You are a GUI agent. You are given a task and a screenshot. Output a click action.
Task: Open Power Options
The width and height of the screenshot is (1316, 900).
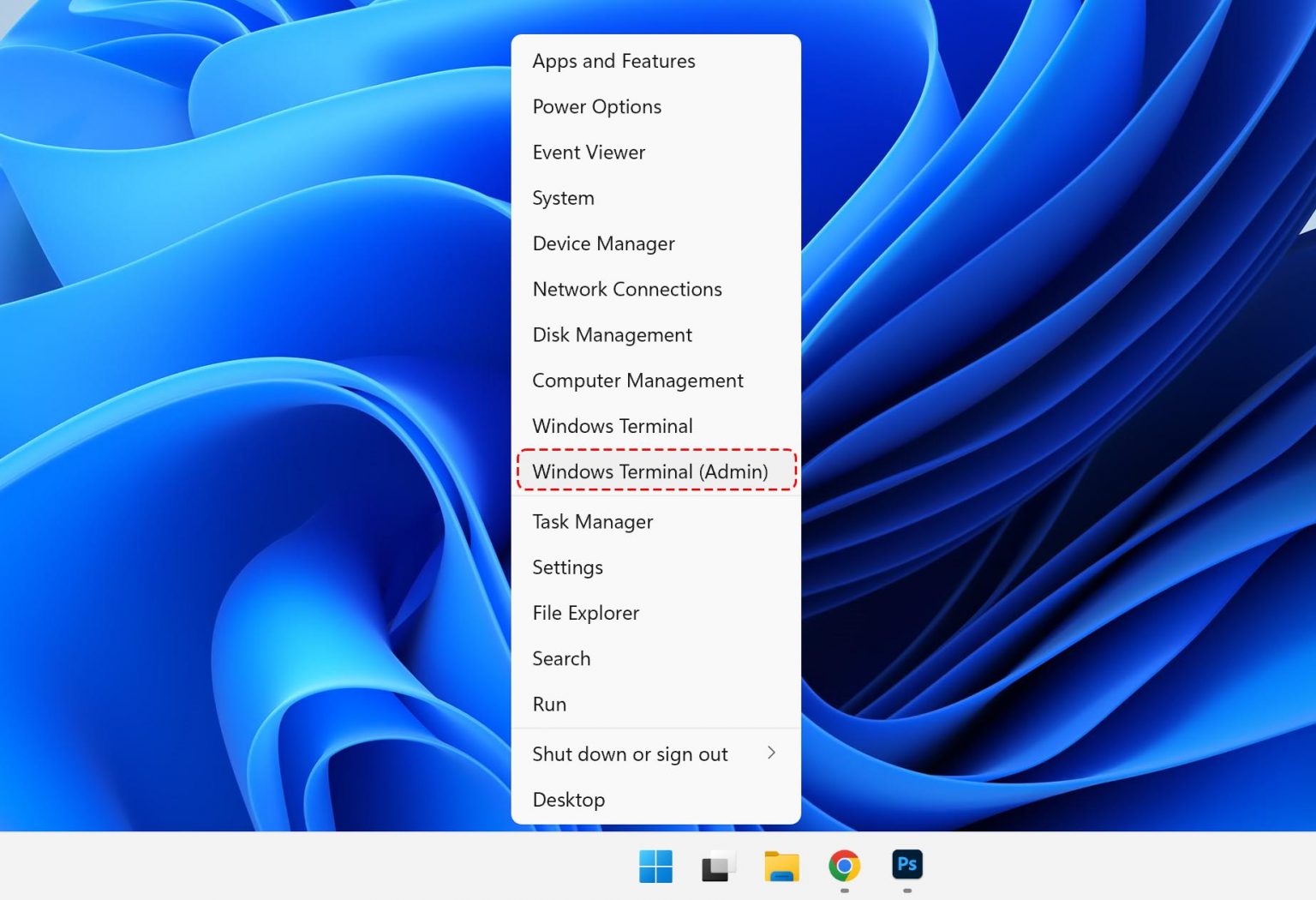(596, 106)
